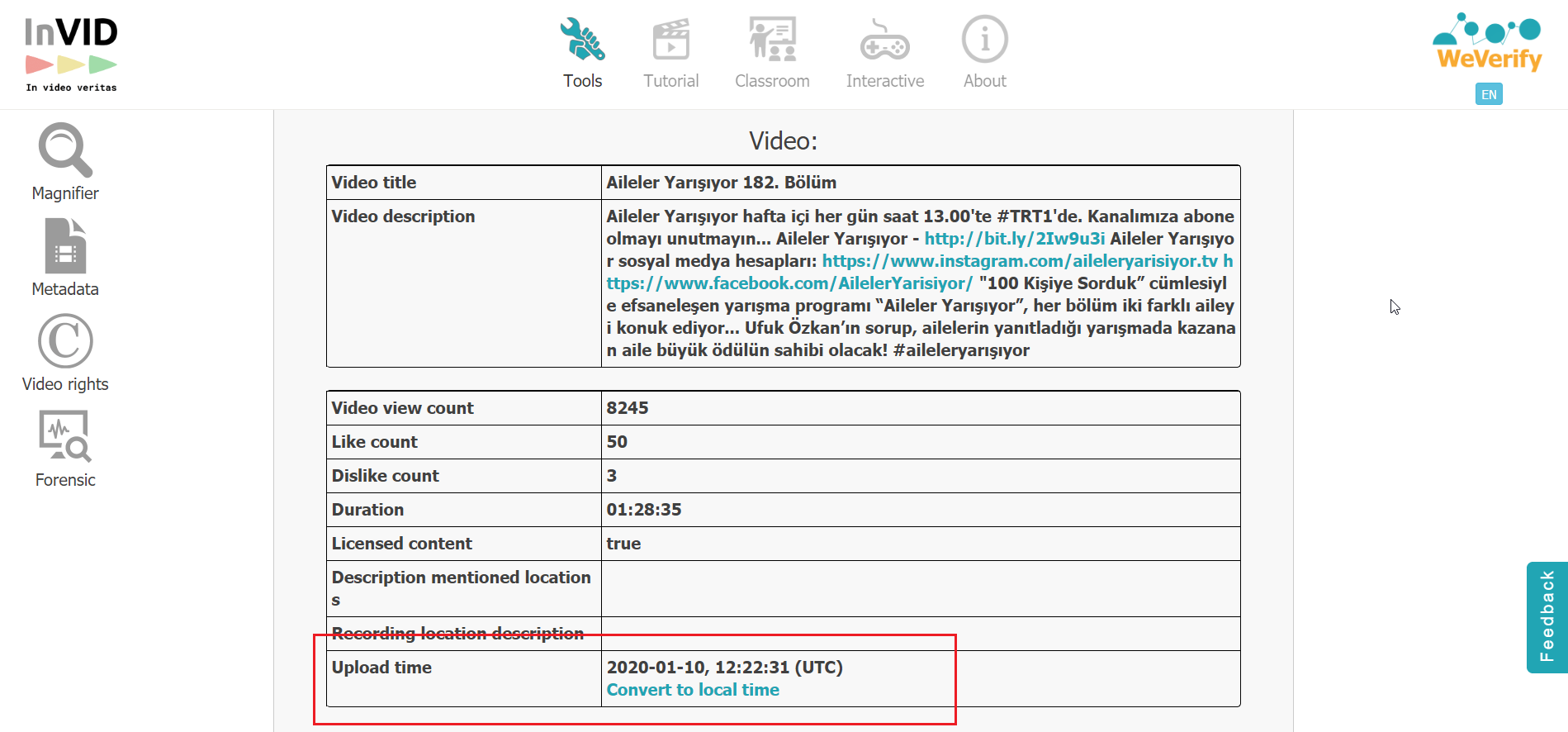Click the 'Video description' row label

(403, 216)
